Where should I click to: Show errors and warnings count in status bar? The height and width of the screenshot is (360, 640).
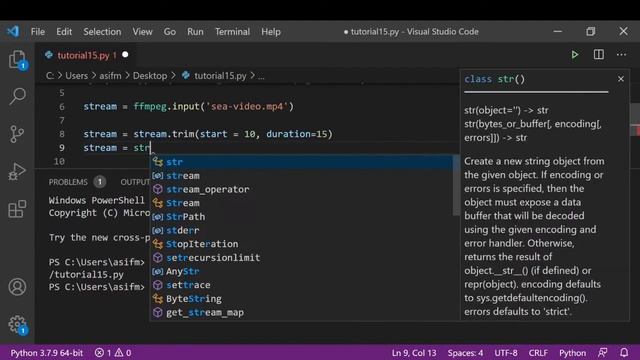(113, 353)
